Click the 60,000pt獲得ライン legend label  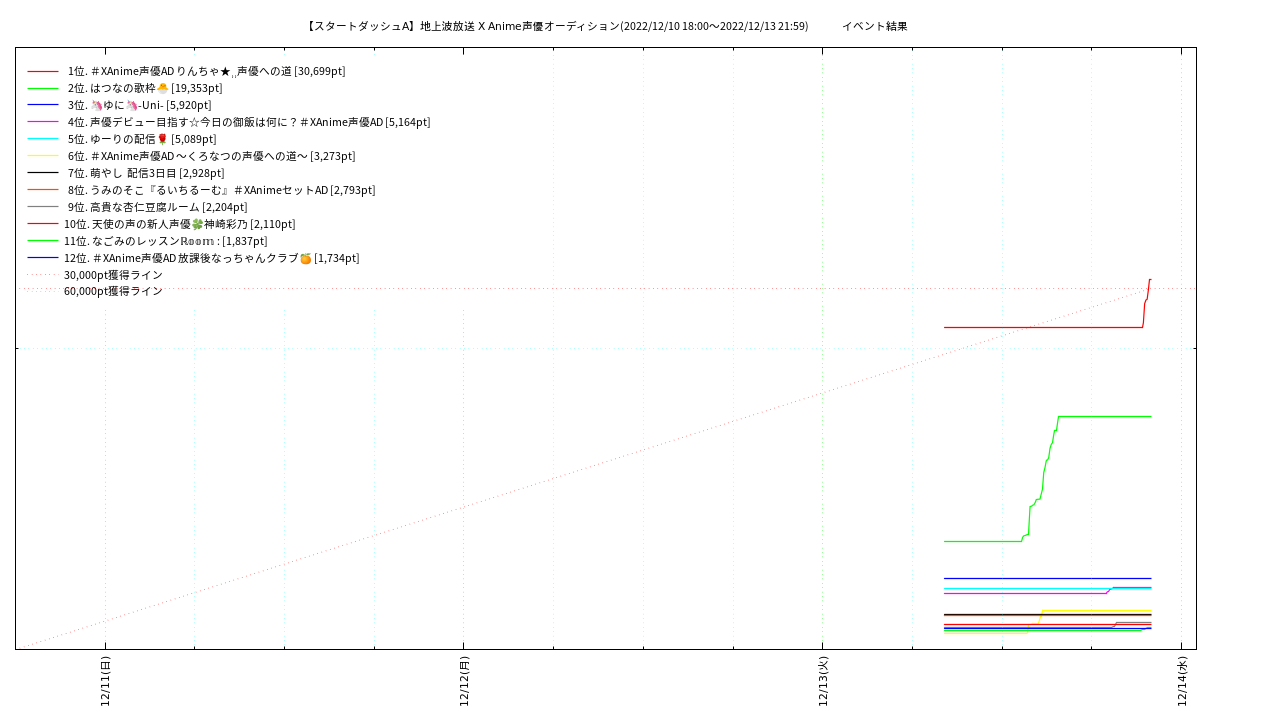[113, 291]
